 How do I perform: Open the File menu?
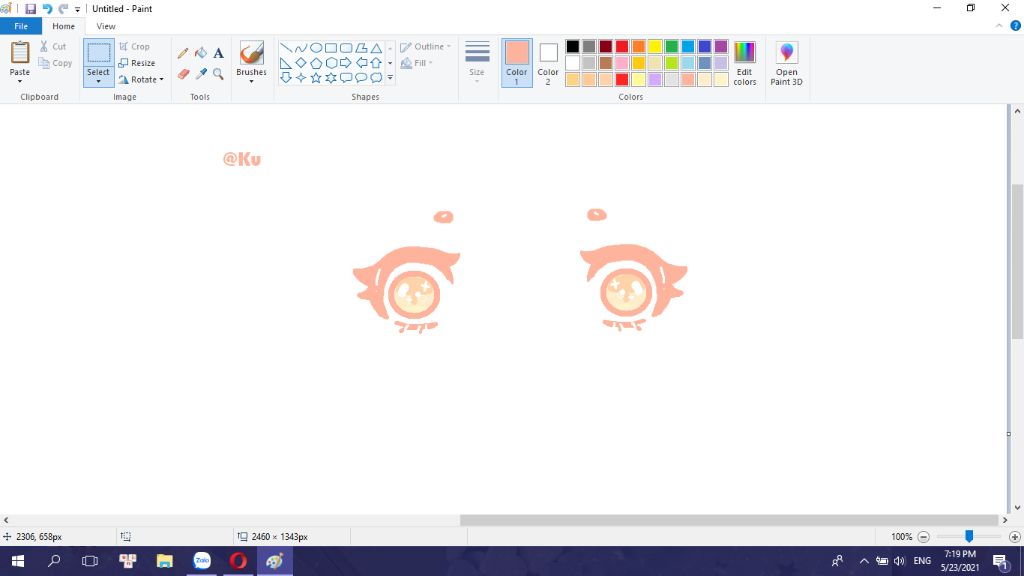pos(21,26)
